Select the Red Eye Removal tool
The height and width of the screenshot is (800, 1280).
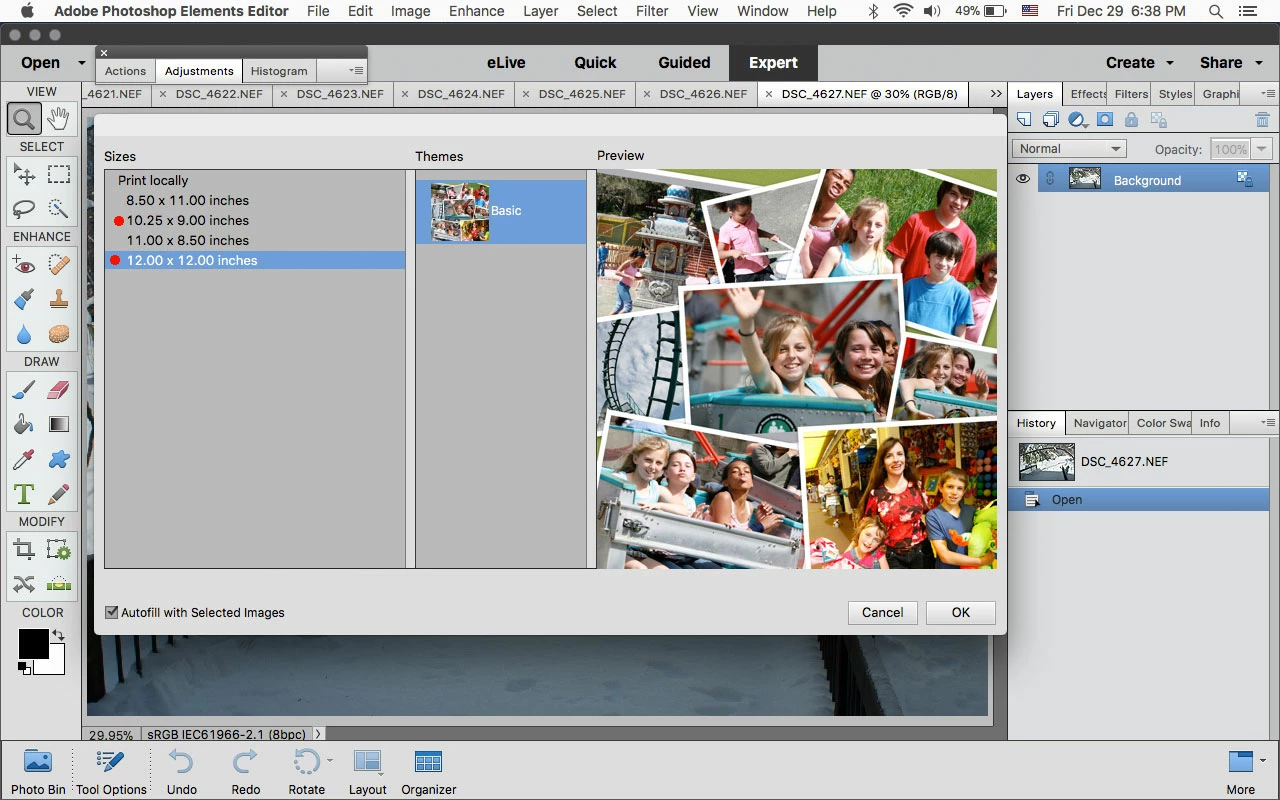point(24,265)
